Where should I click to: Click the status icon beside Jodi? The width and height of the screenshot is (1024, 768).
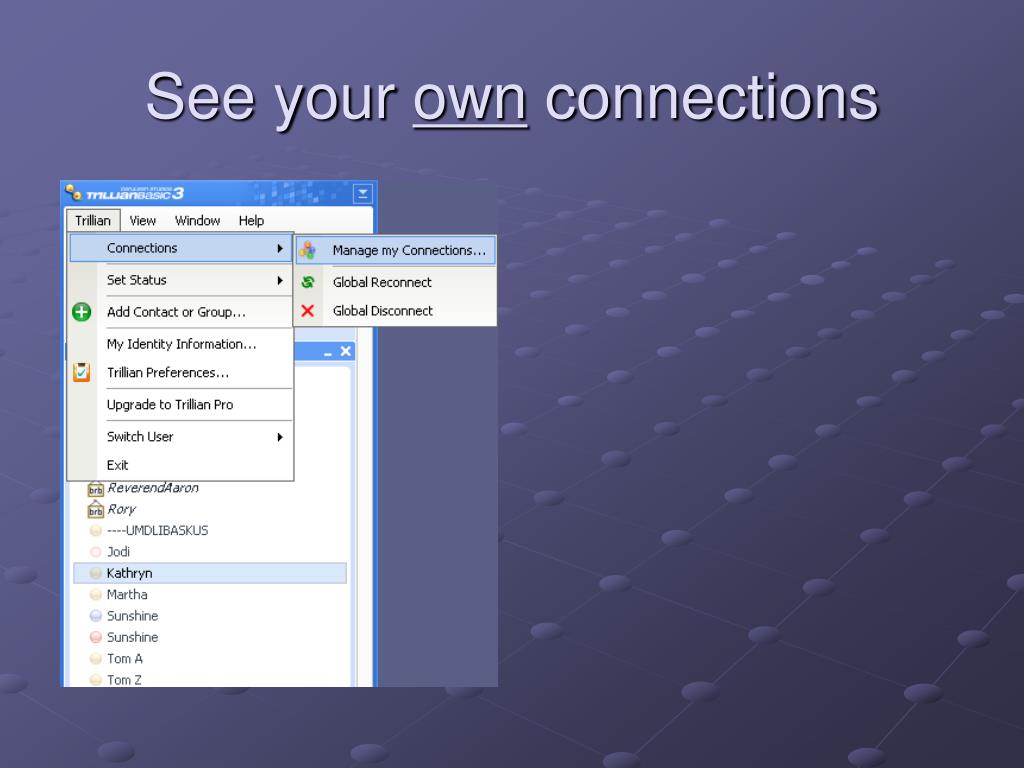95,552
